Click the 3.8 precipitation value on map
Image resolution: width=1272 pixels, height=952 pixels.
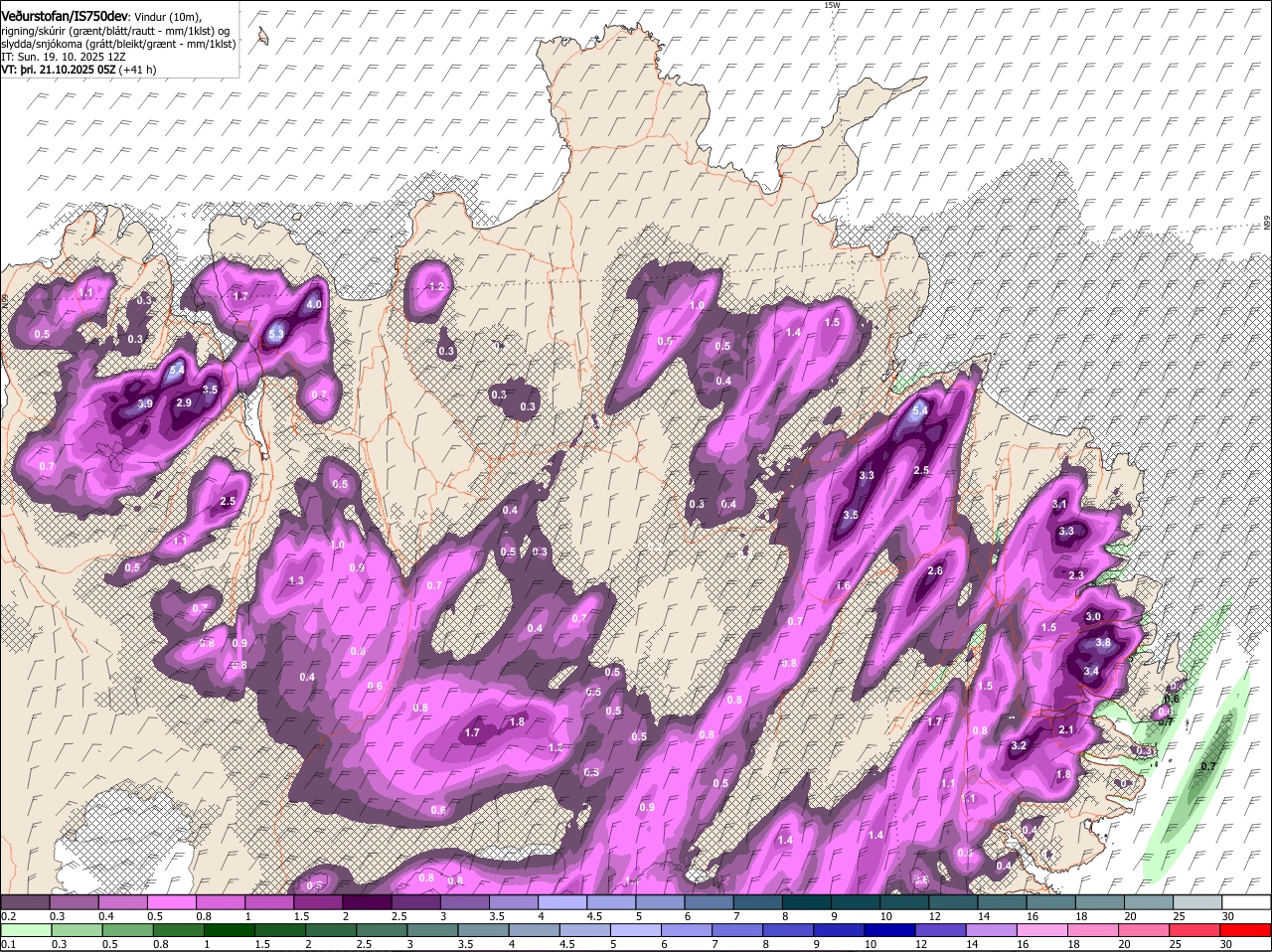pyautogui.click(x=1102, y=643)
